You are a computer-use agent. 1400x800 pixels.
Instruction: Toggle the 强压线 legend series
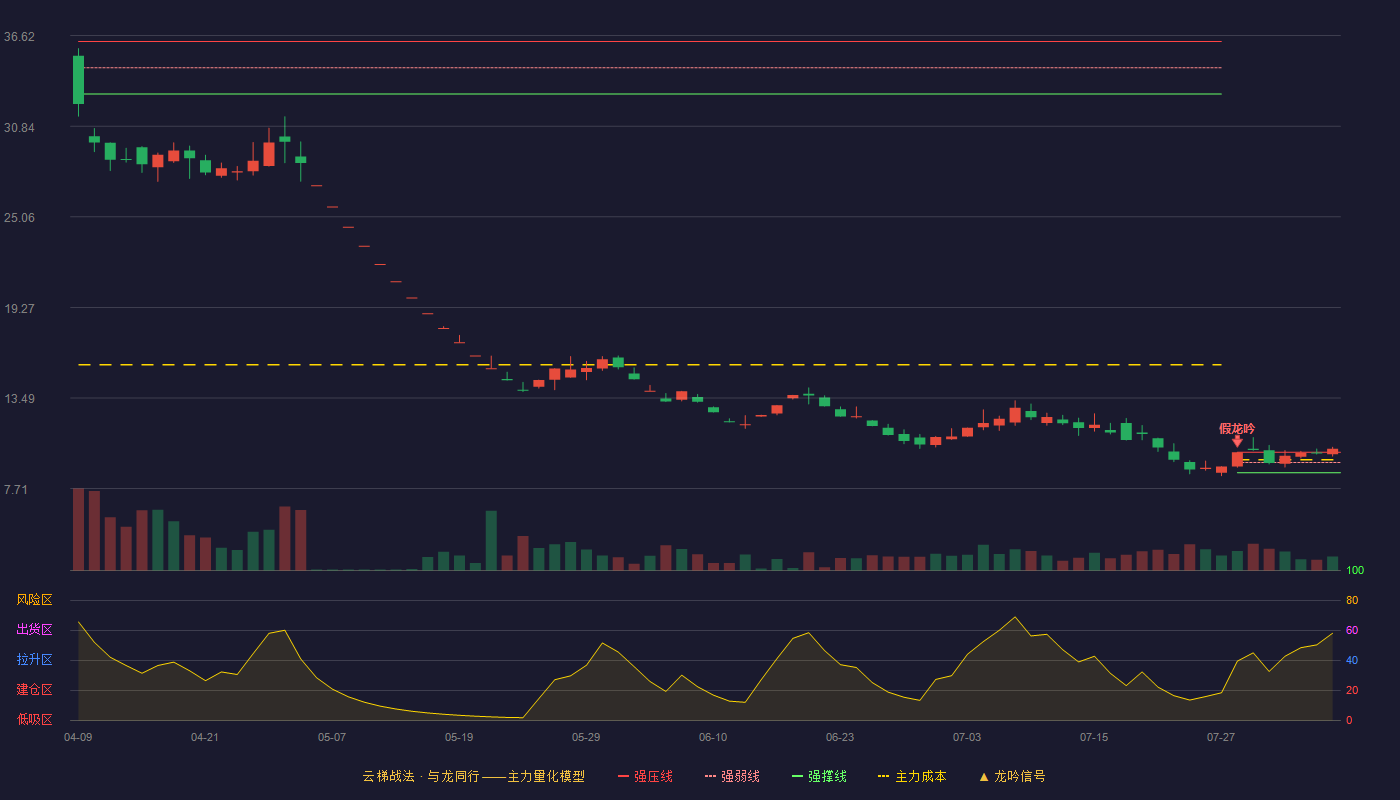645,776
